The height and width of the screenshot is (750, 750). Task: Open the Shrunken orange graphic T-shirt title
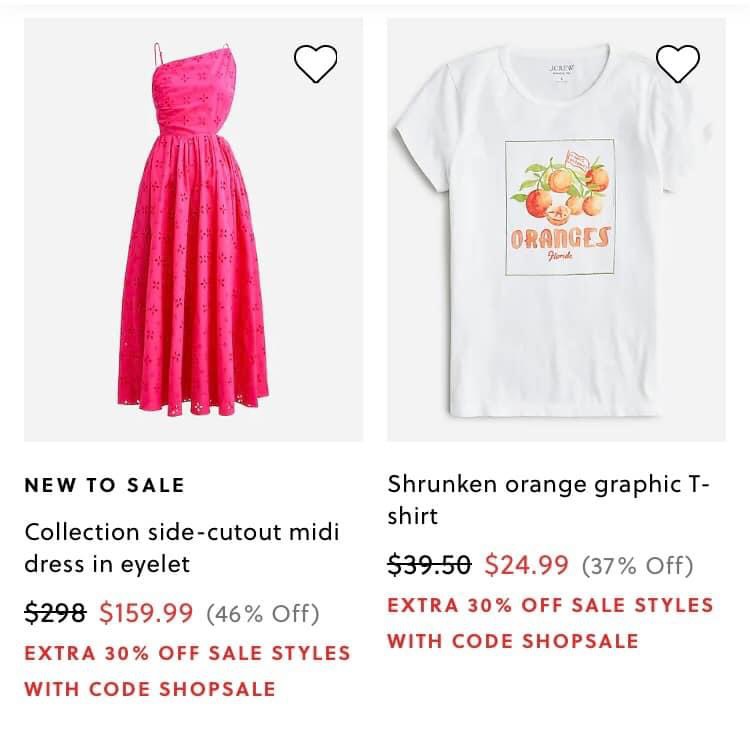click(548, 501)
